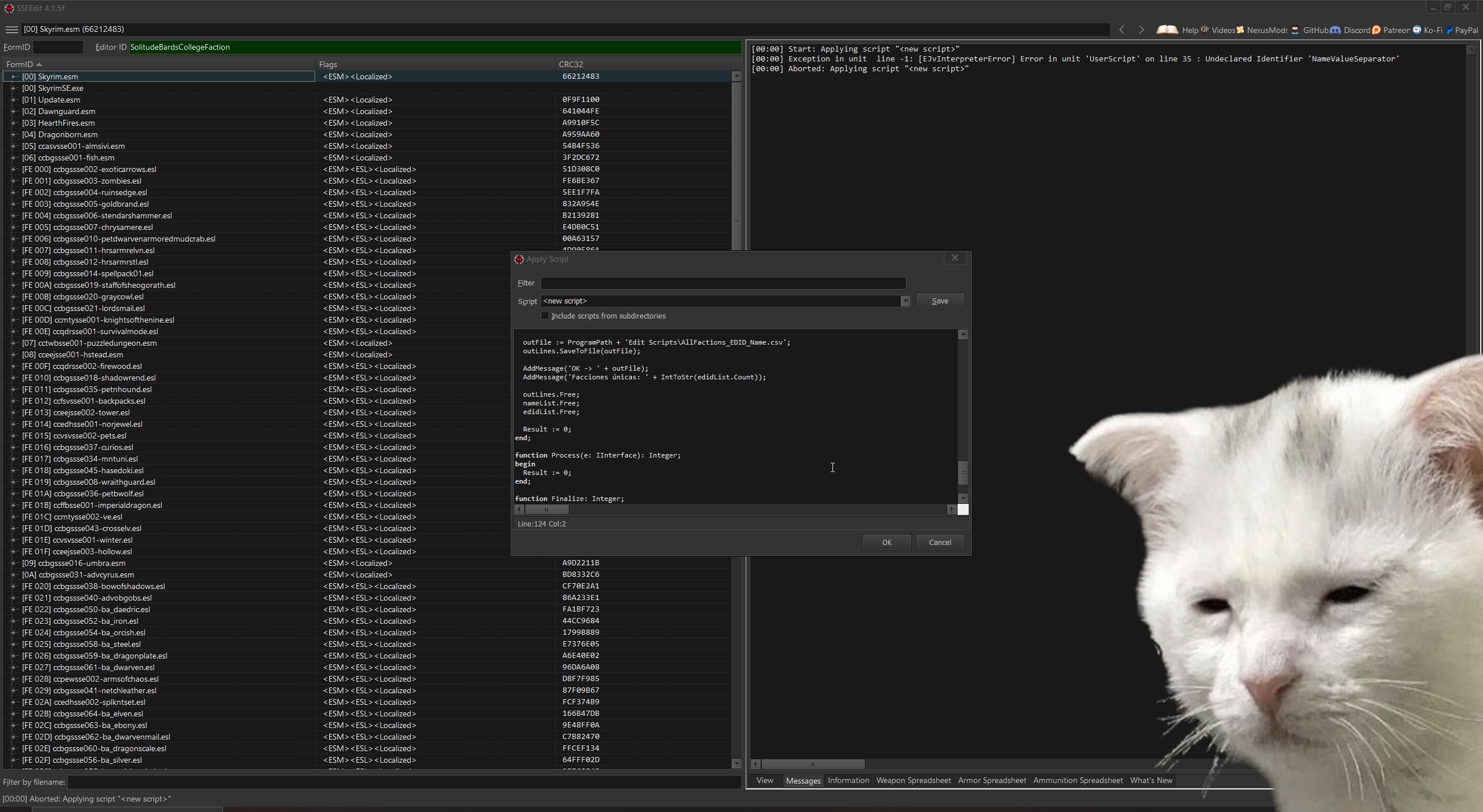
Task: Open the Patreon link icon
Action: click(1376, 30)
